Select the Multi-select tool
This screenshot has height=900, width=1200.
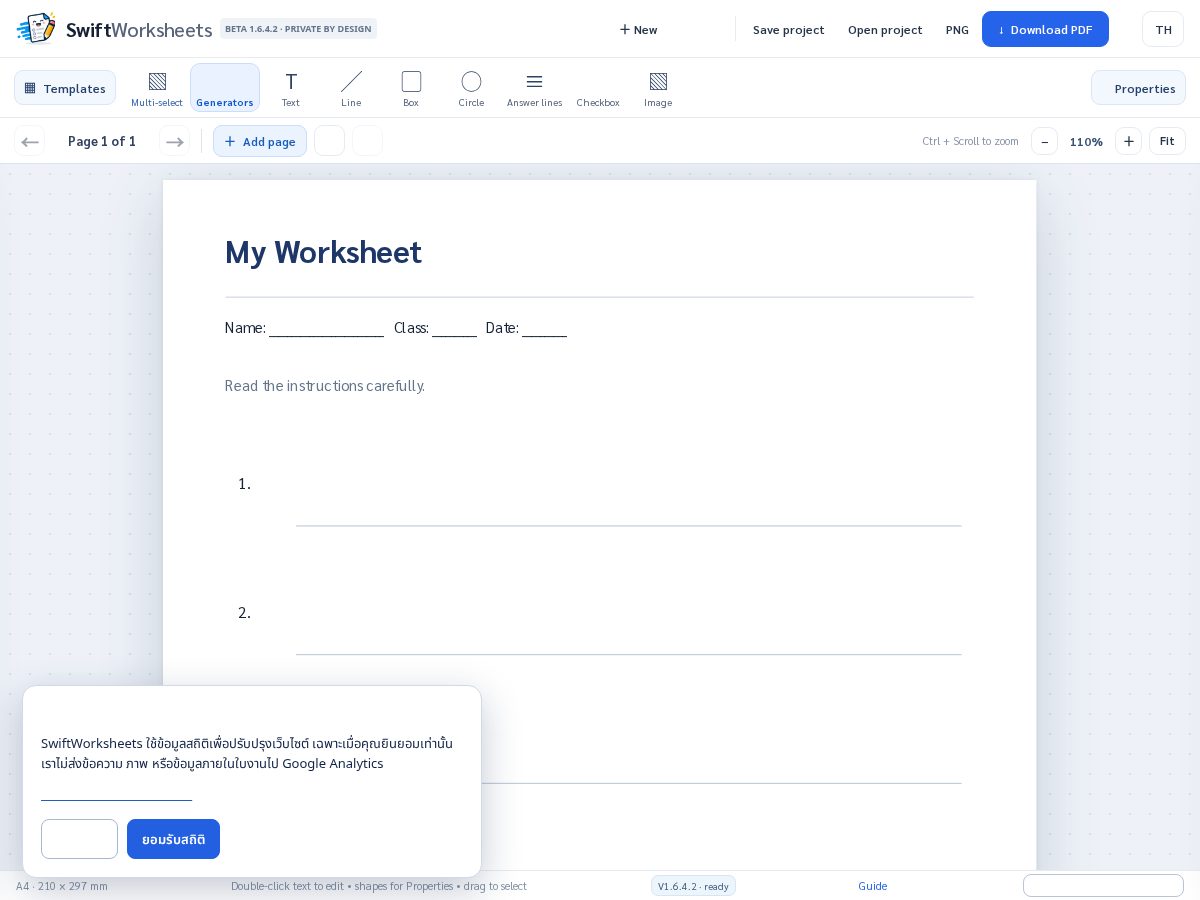point(157,88)
